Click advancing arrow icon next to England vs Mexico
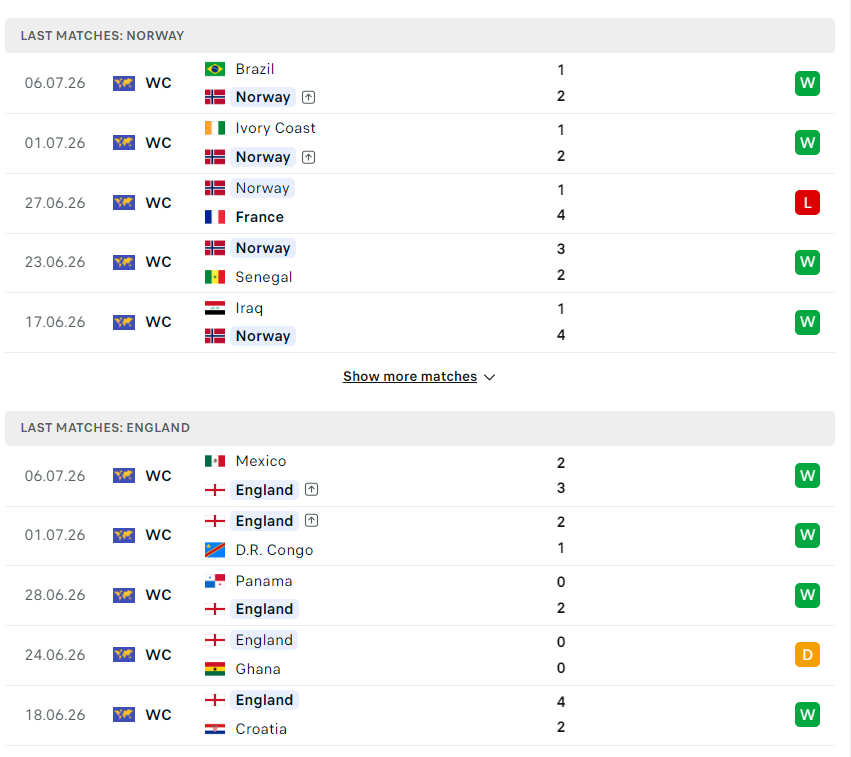This screenshot has width=851, height=757. (311, 489)
